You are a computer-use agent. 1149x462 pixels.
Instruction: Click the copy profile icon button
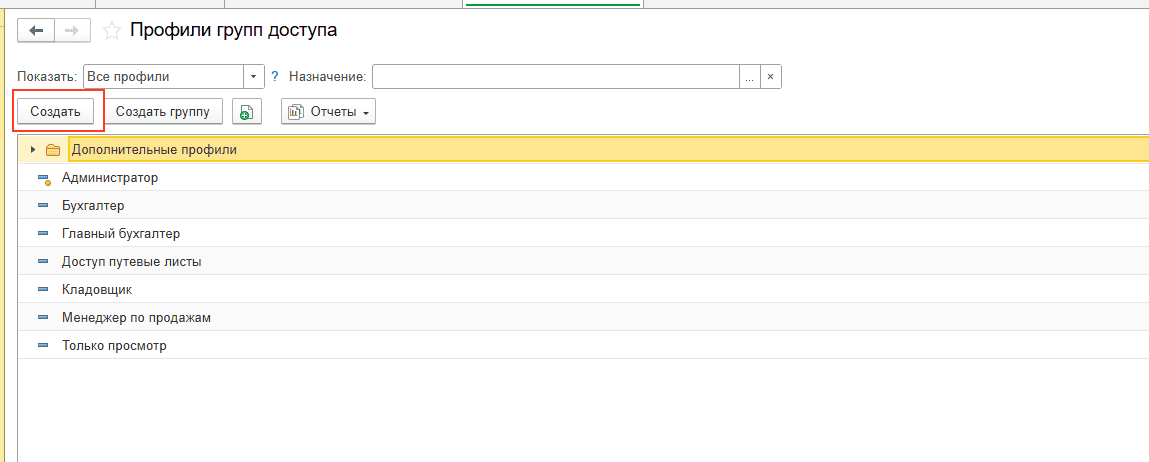[247, 112]
